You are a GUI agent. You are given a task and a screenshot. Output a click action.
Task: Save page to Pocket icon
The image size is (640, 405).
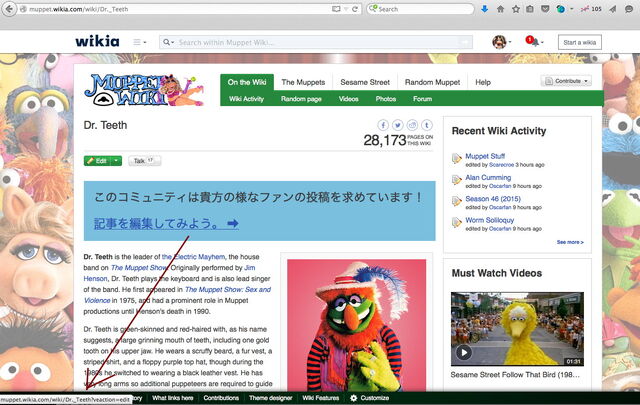545,9
